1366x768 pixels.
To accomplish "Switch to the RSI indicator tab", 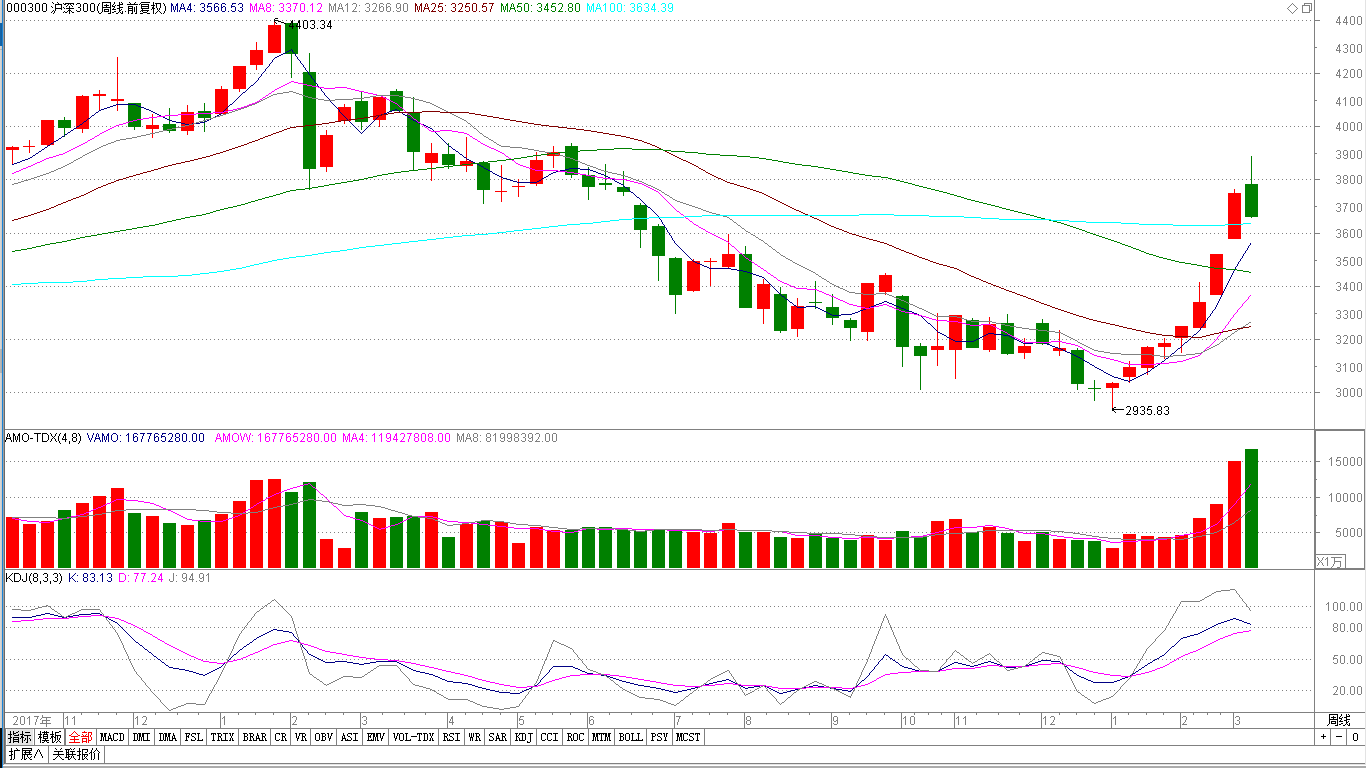I will 452,737.
